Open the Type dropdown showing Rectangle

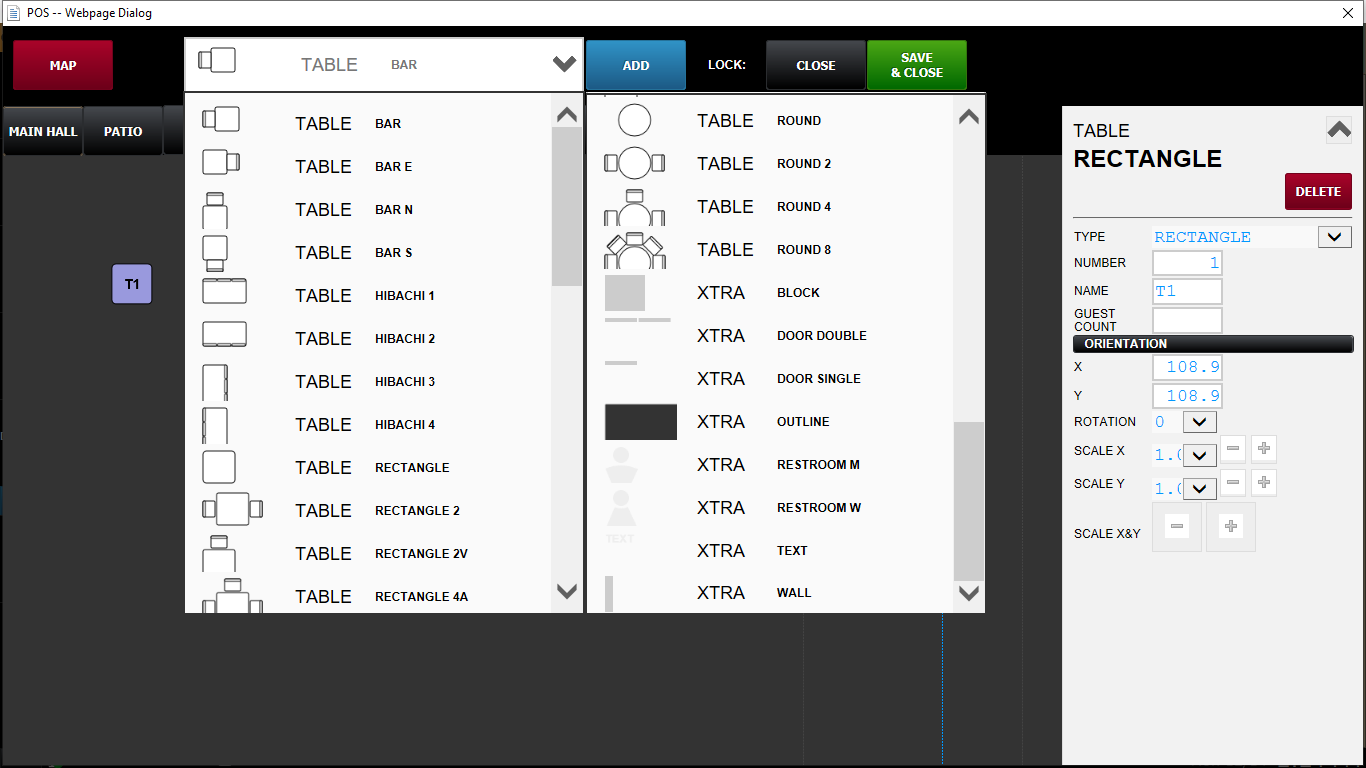[1334, 237]
